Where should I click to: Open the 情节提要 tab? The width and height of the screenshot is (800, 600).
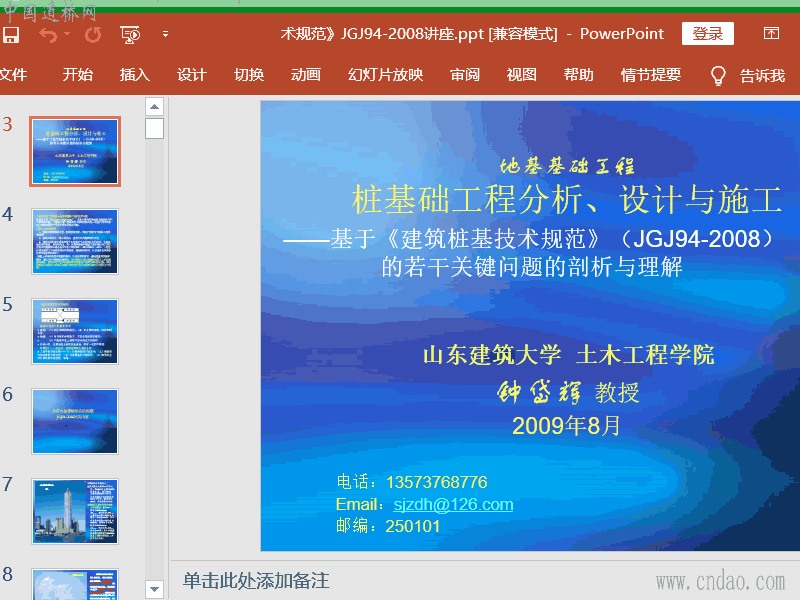click(x=651, y=75)
